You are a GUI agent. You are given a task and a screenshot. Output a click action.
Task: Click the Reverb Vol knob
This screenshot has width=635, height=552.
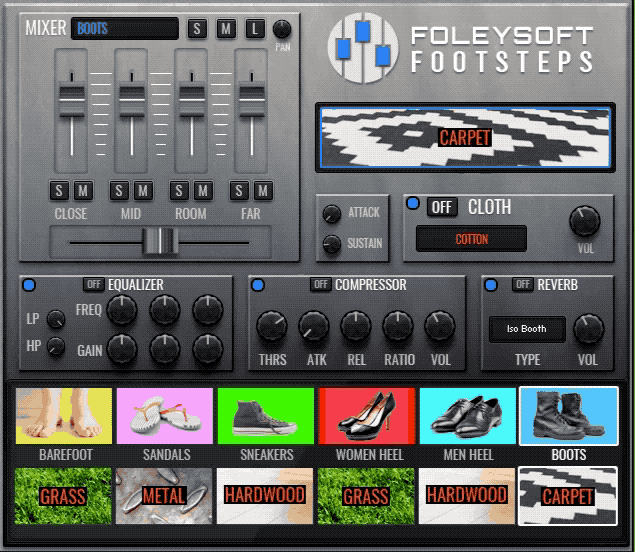click(x=589, y=329)
